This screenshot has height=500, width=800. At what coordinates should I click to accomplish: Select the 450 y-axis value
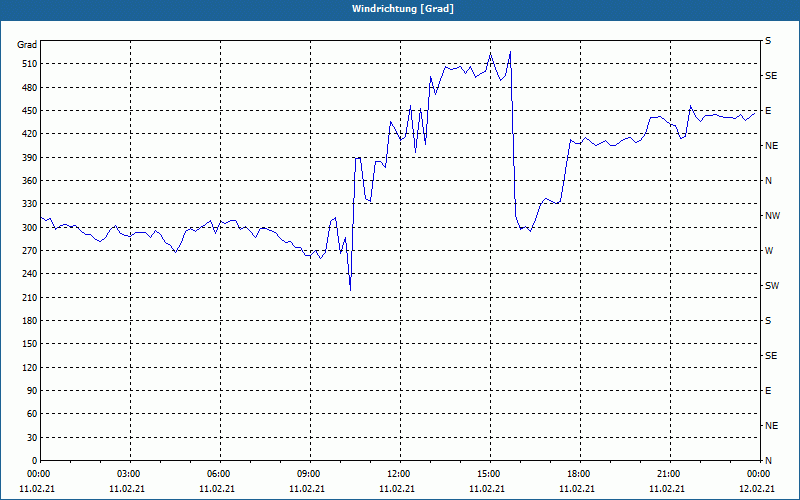coord(30,111)
